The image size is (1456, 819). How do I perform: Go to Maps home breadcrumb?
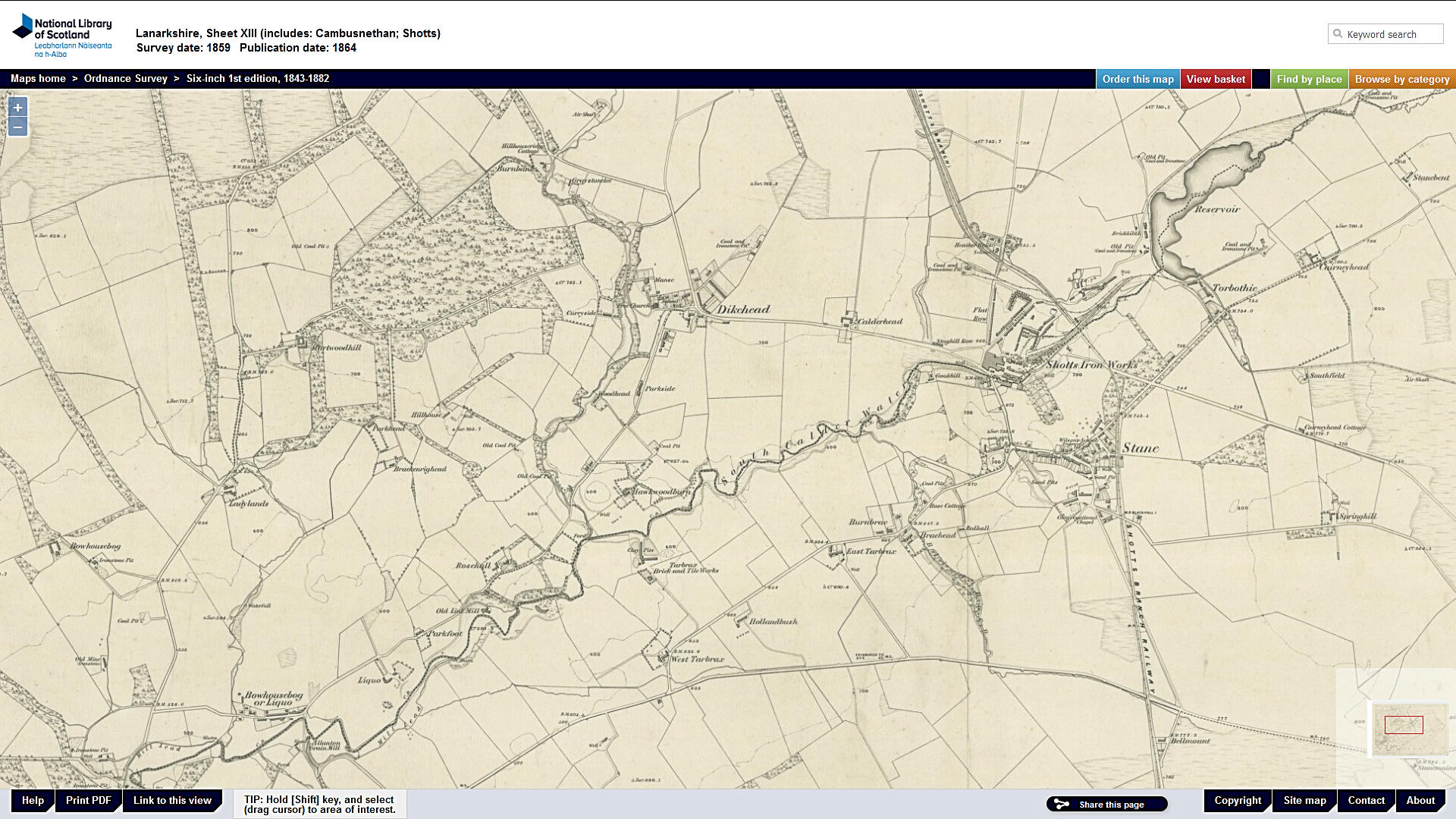click(x=38, y=78)
